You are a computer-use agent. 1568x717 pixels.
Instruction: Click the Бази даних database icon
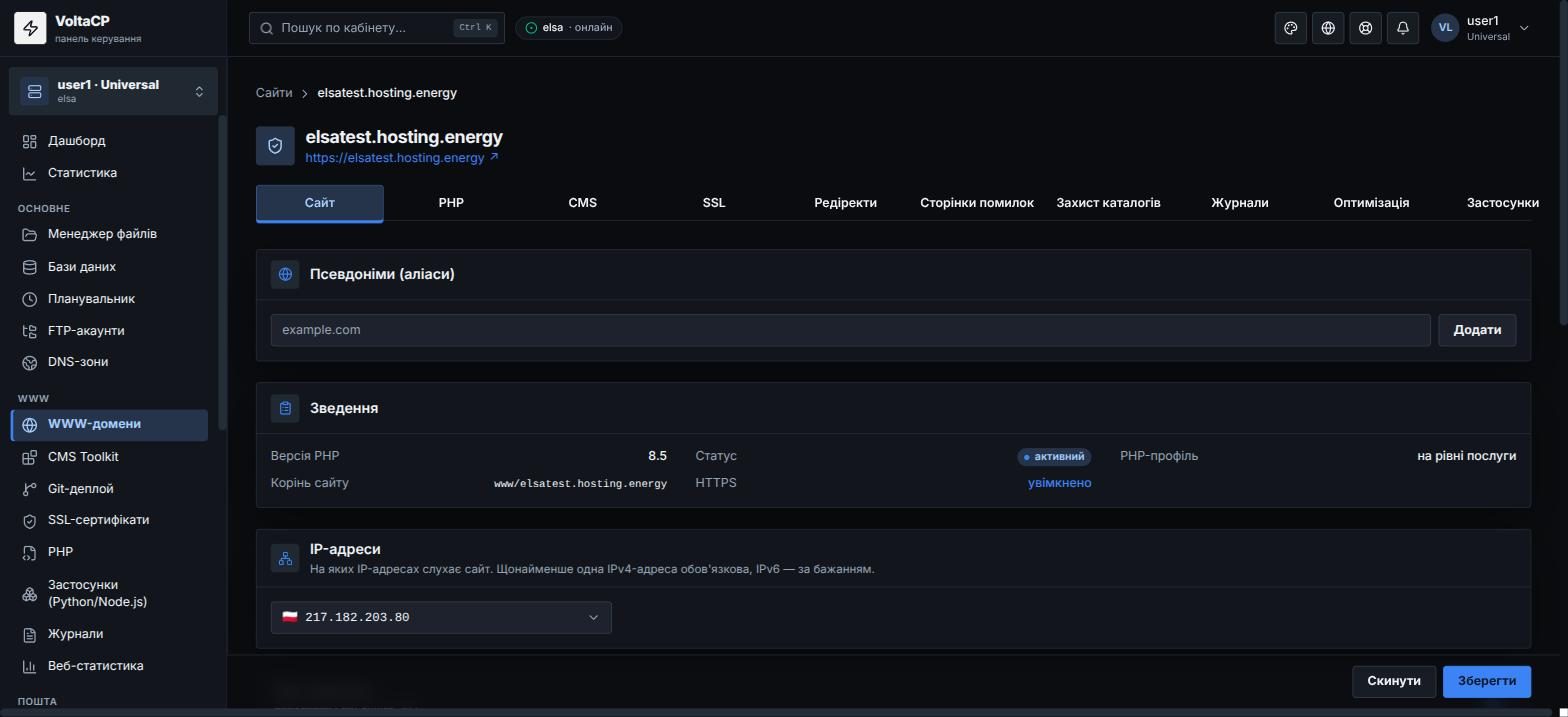30,267
